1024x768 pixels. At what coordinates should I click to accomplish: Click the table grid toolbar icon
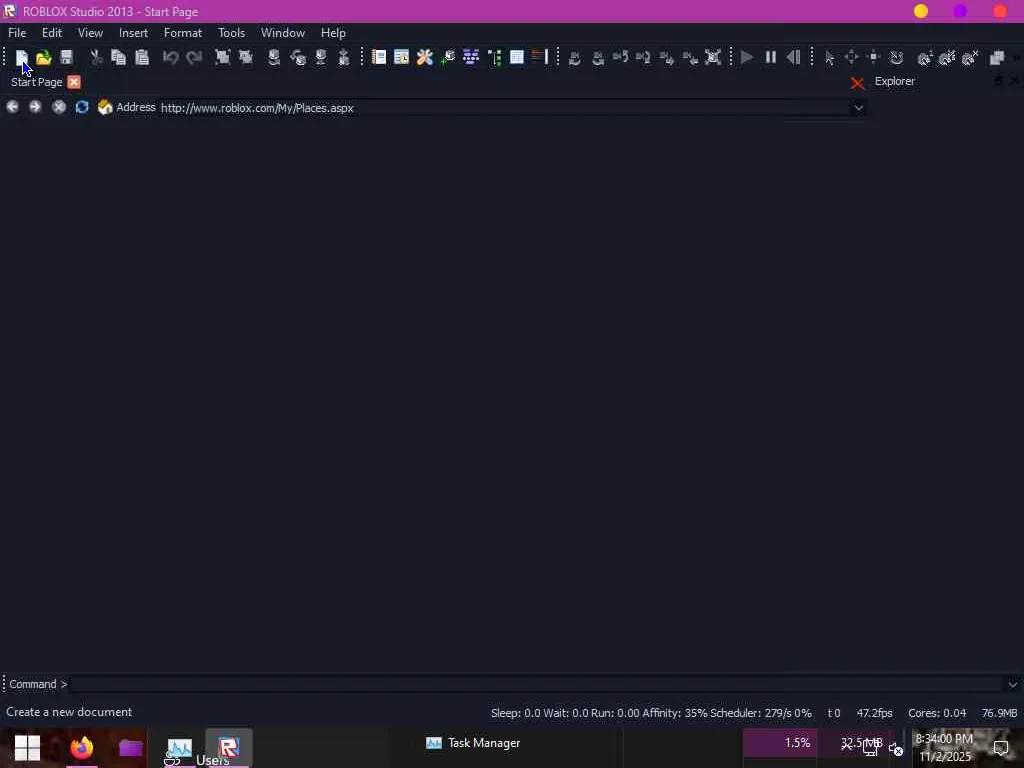click(517, 57)
